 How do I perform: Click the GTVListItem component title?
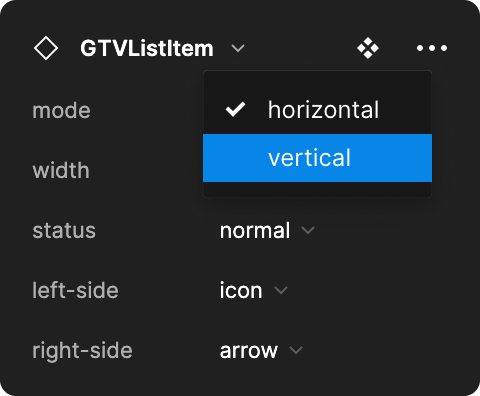pos(147,48)
